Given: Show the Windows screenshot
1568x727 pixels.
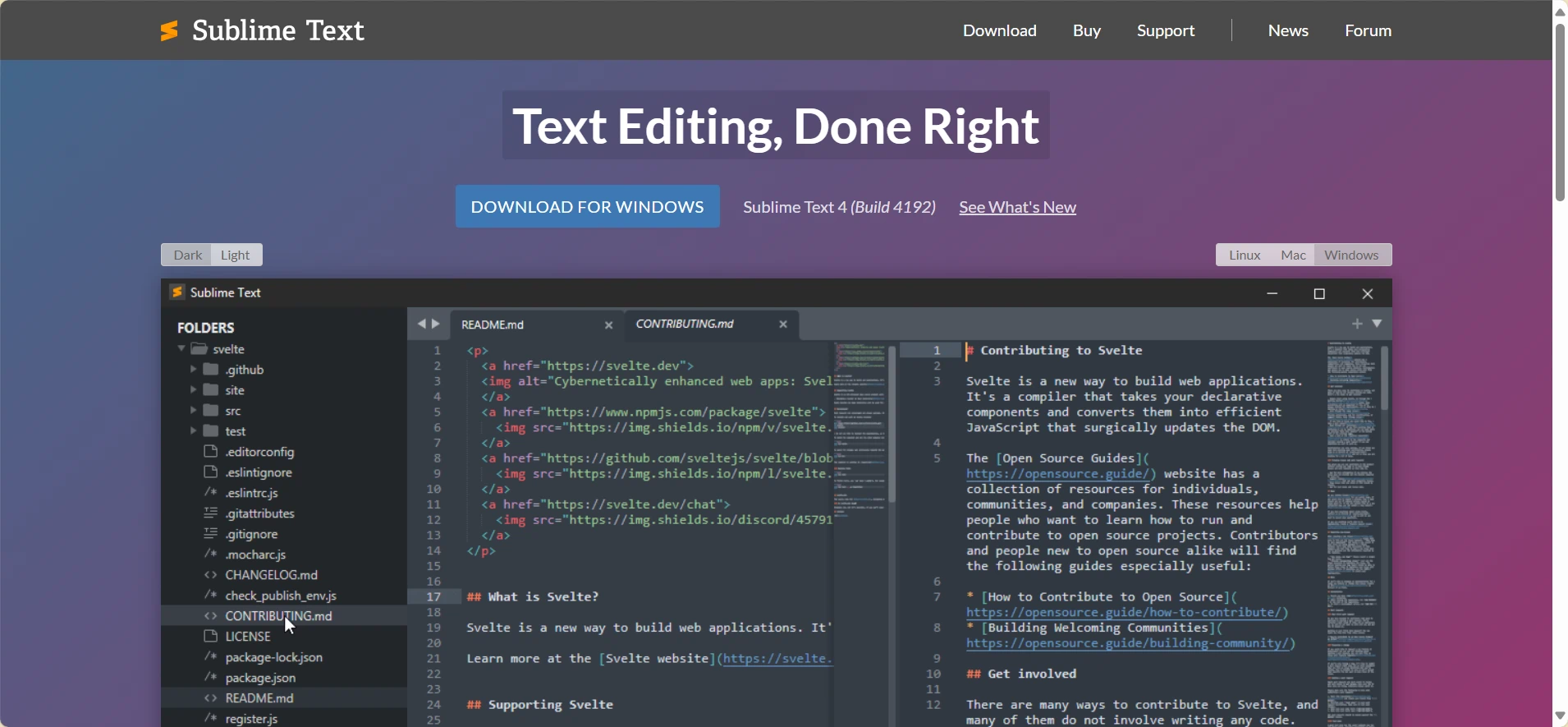Looking at the screenshot, I should [x=1351, y=255].
